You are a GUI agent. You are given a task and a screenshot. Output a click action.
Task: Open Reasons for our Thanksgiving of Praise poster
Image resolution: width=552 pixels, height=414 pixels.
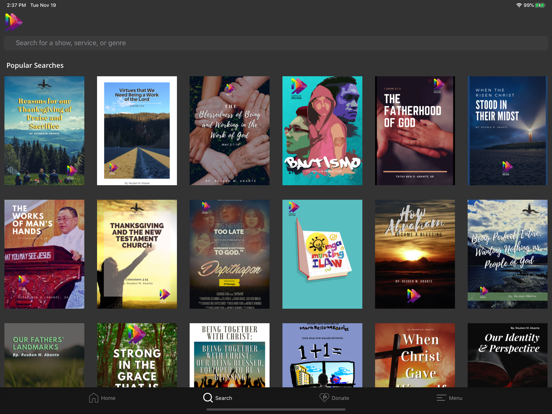(x=44, y=131)
